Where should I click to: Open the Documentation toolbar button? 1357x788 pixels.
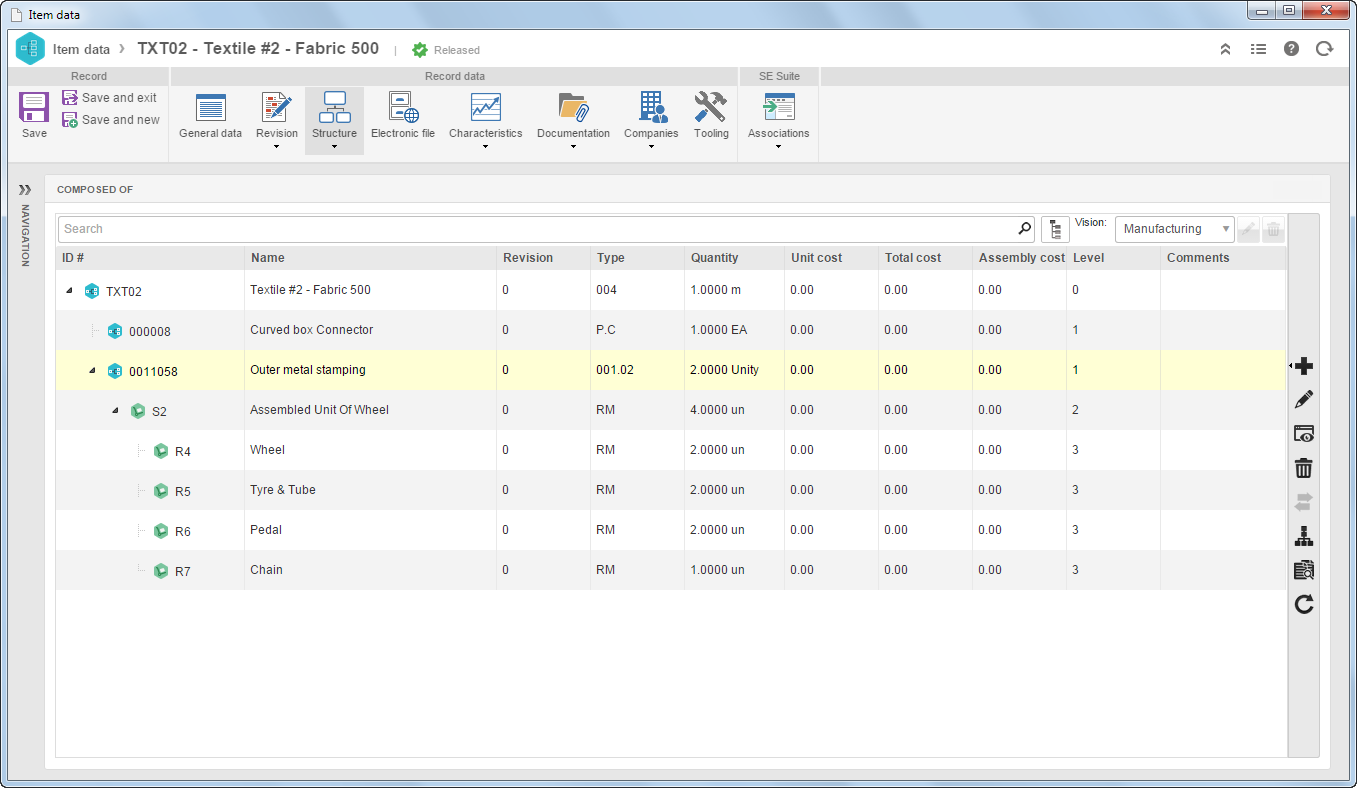pos(573,115)
